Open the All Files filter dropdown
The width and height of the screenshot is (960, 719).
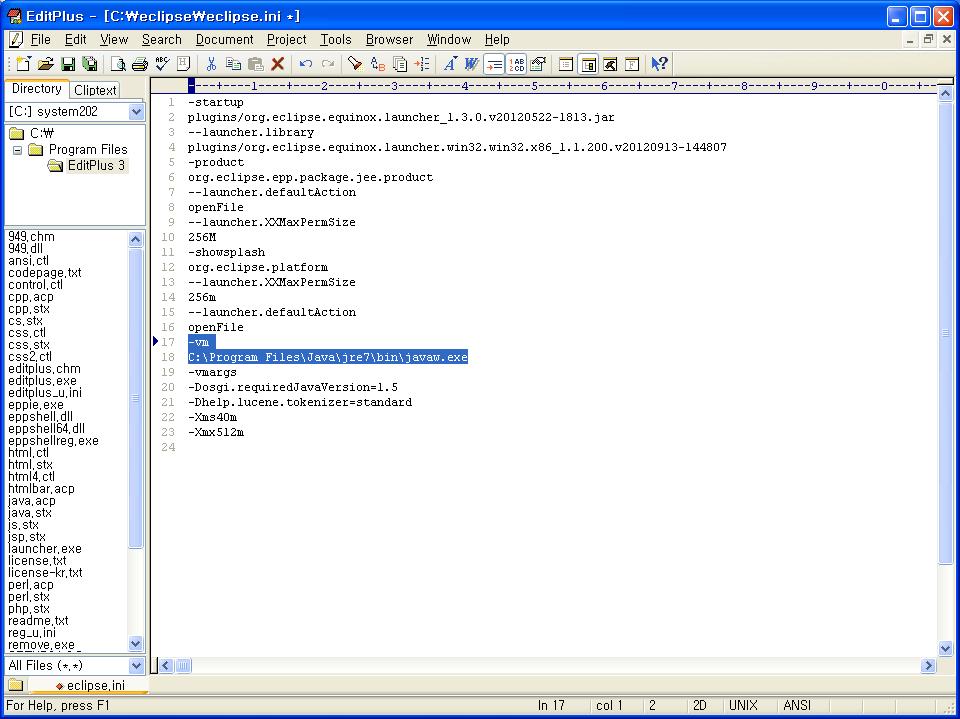[136, 665]
